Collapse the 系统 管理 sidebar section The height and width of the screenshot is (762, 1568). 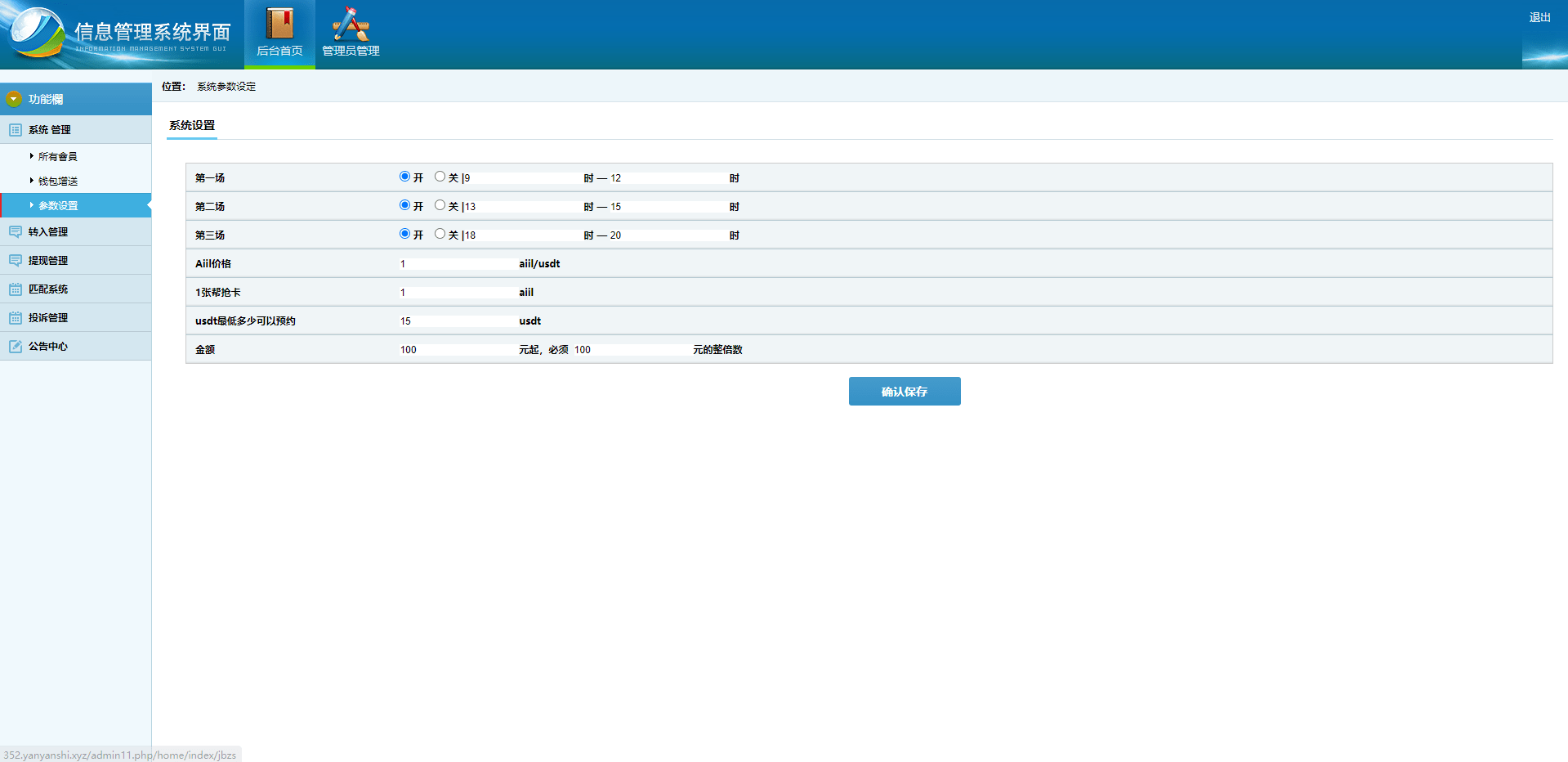(x=50, y=130)
